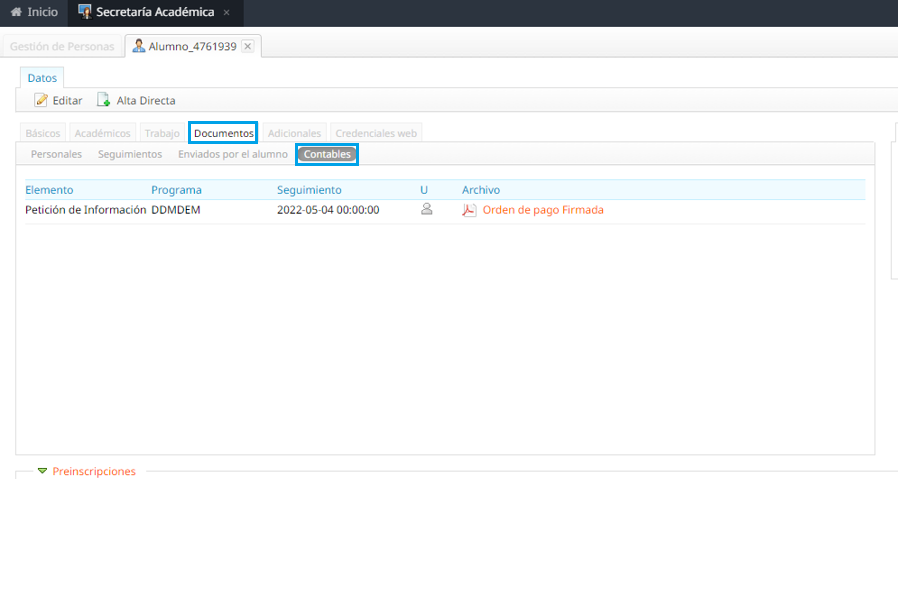Show the Personales documents subtab
Viewport: 898px width, 614px height.
point(56,154)
